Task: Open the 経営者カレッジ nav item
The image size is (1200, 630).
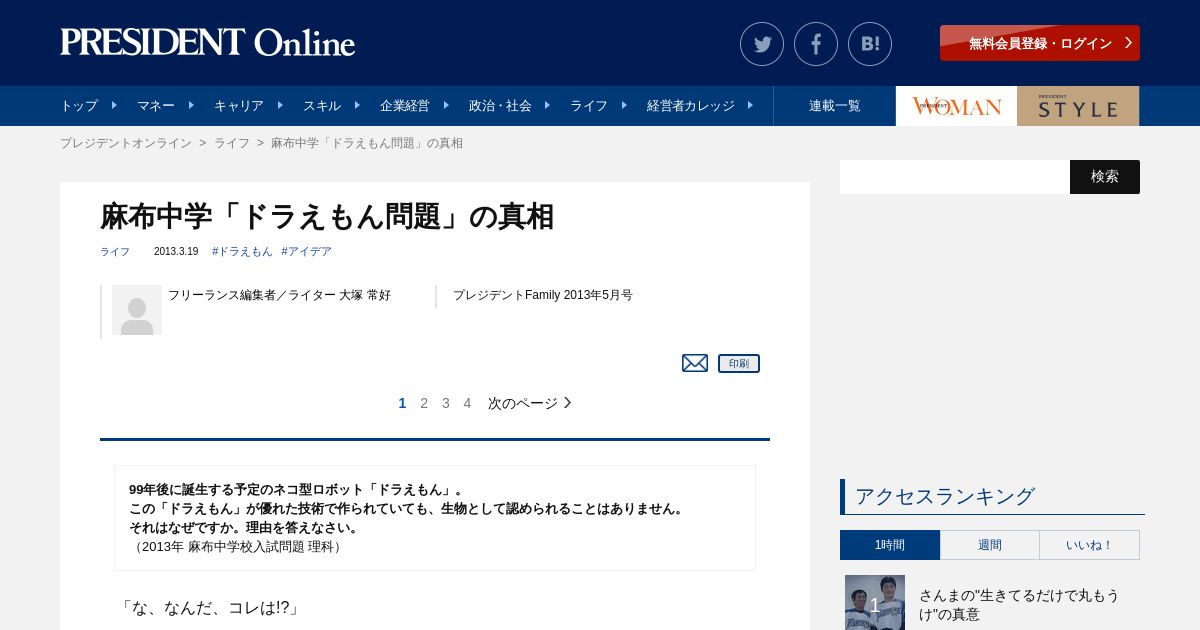Action: coord(691,105)
